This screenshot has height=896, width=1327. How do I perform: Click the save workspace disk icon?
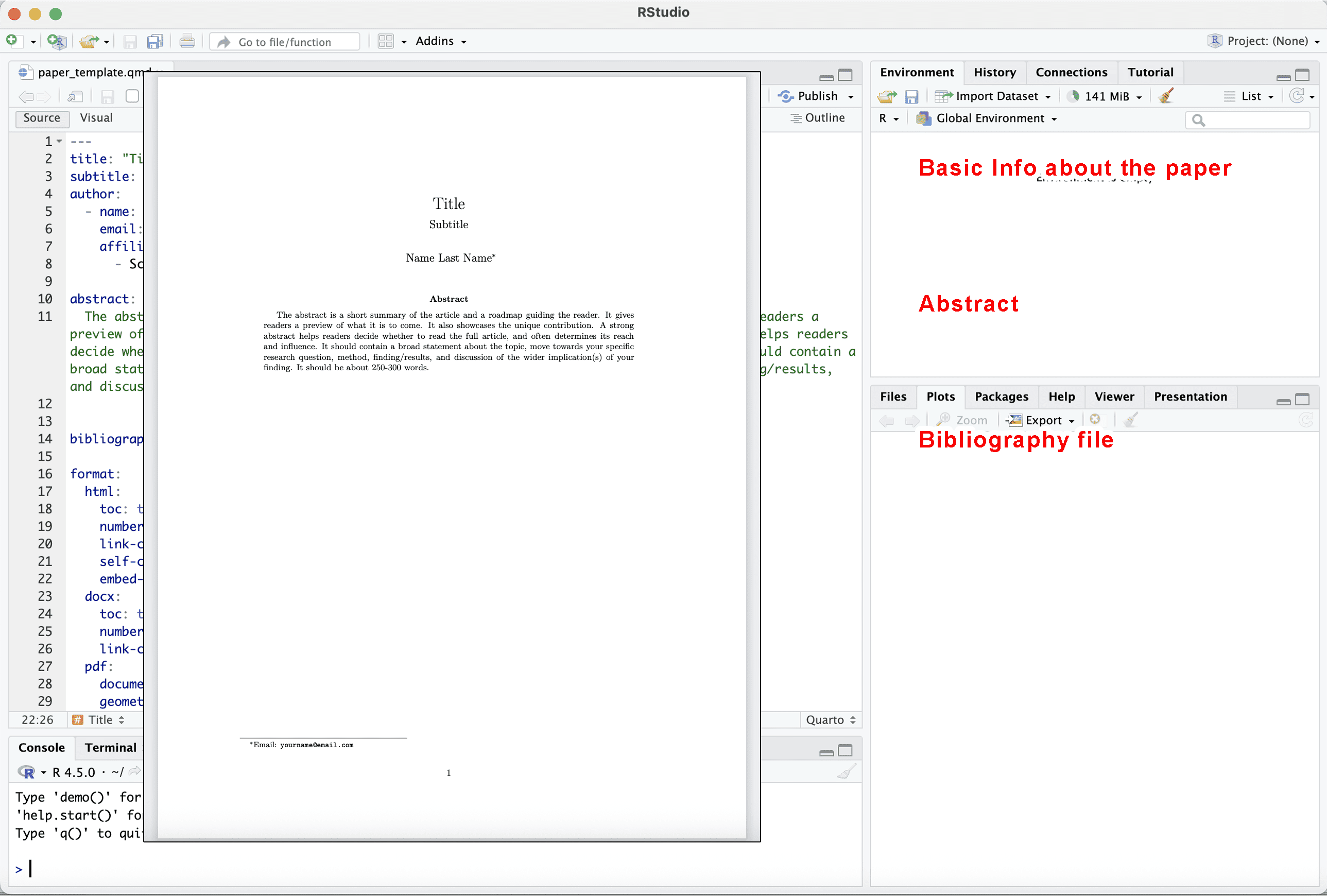point(911,96)
